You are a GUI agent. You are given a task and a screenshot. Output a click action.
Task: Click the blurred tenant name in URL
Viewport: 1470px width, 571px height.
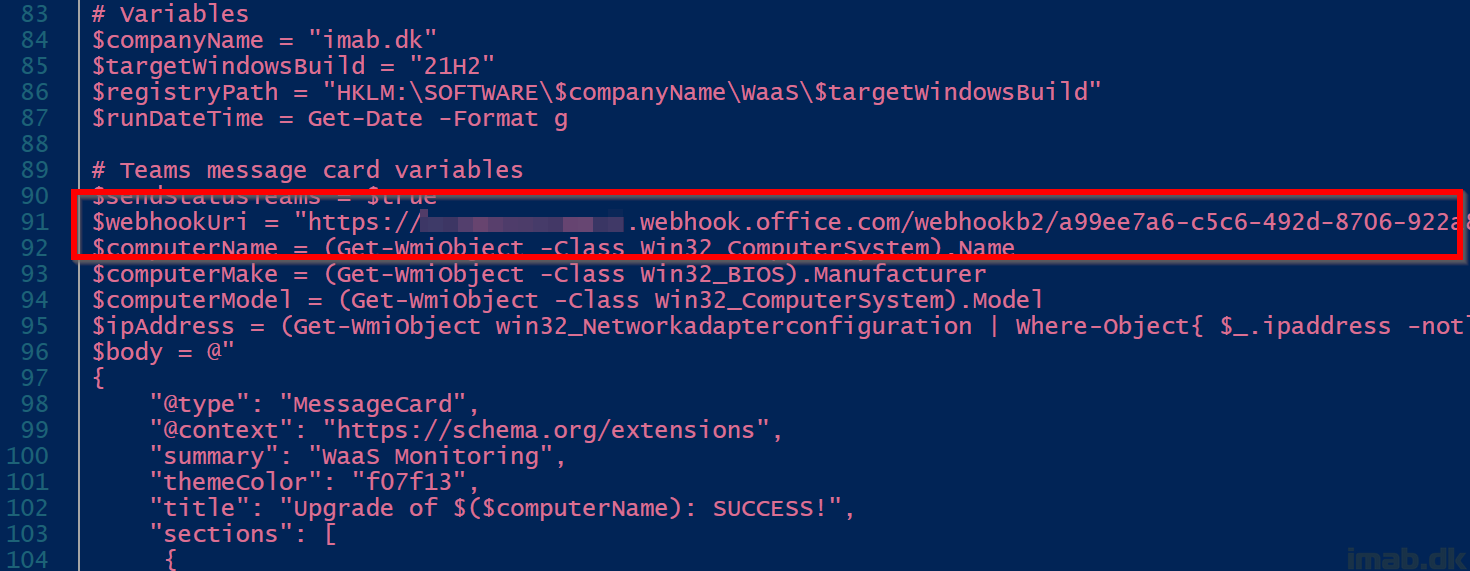click(x=521, y=222)
